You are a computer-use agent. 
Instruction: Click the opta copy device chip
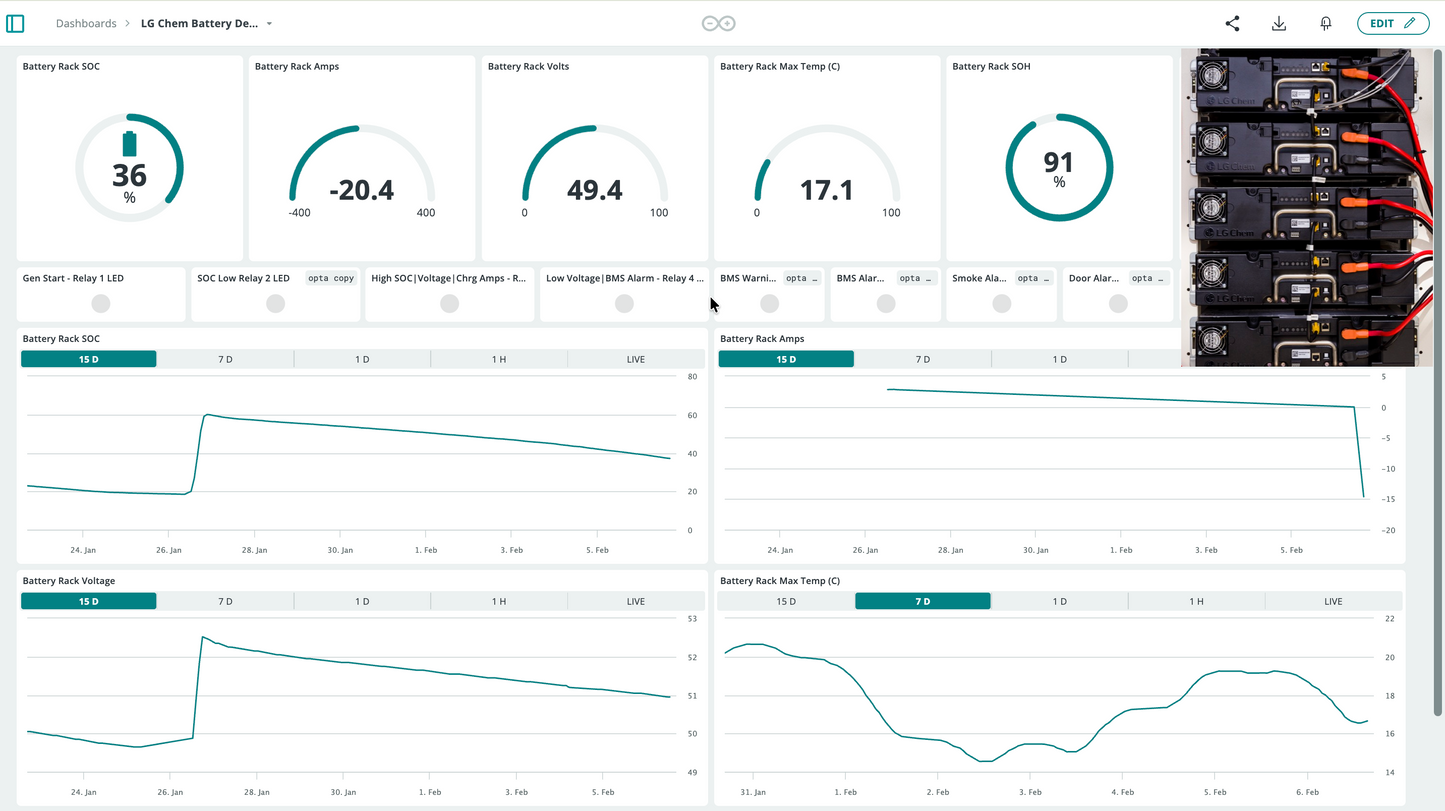tap(331, 278)
